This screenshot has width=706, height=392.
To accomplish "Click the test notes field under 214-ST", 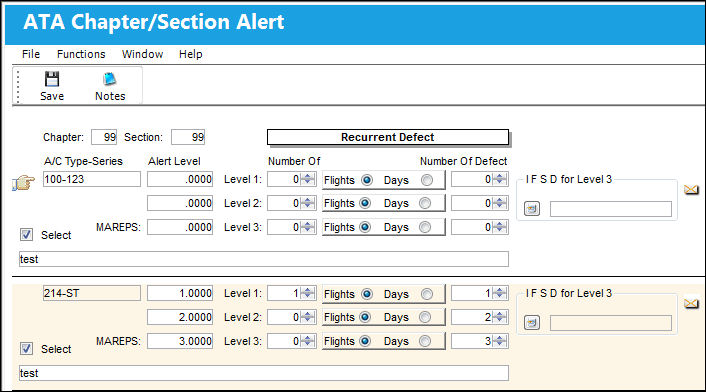I will 264,373.
